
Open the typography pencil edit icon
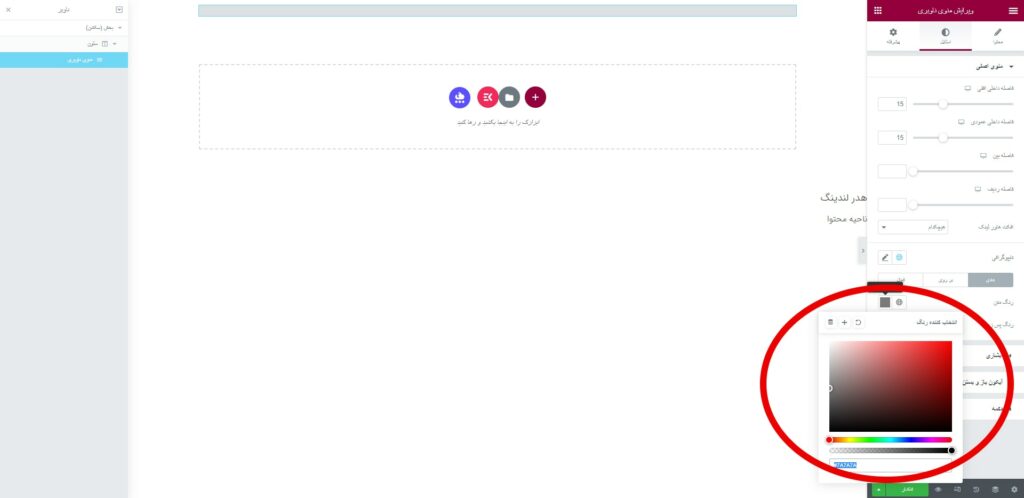click(x=885, y=257)
